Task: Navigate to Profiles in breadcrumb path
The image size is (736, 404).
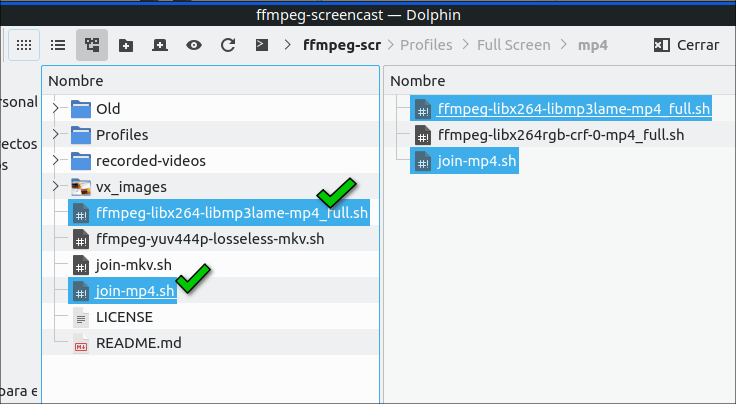Action: coord(426,45)
